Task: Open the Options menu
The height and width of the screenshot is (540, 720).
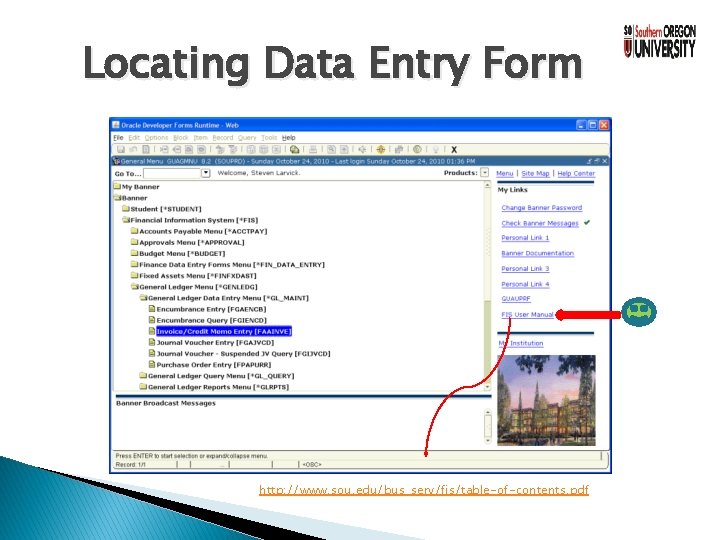Action: (x=156, y=137)
